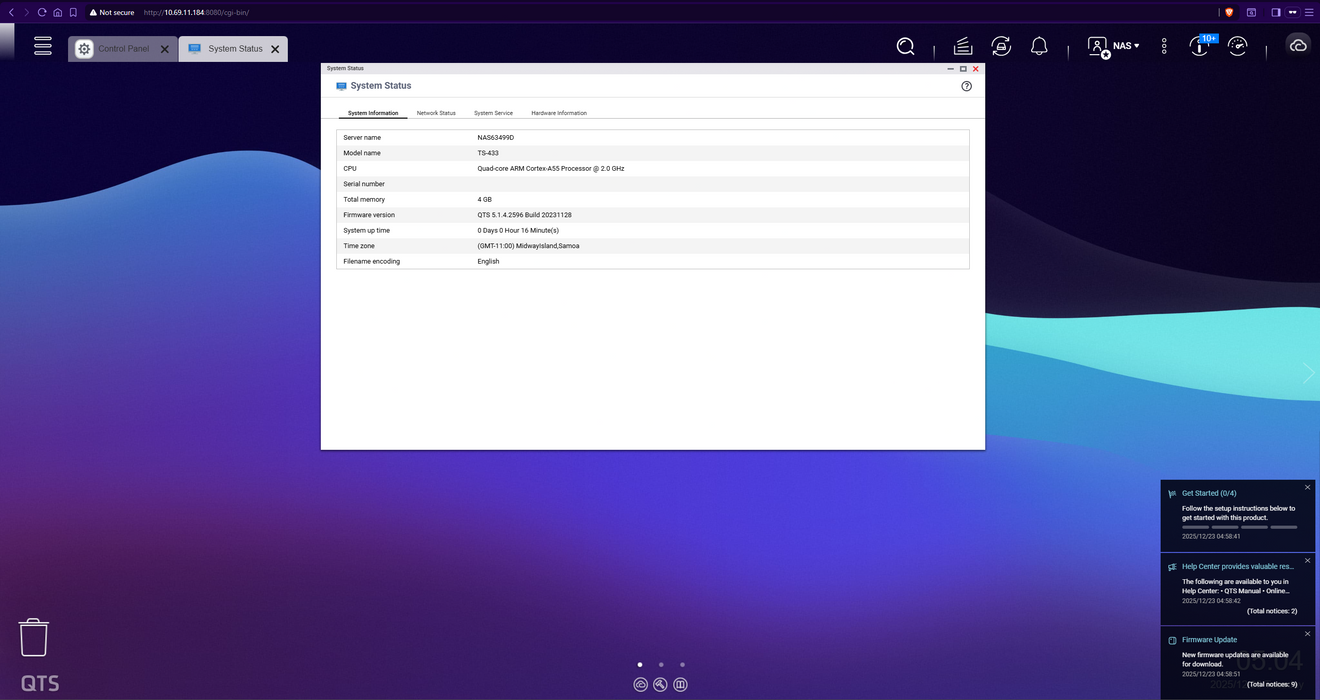Open the info icon with 10+ badge
This screenshot has width=1320, height=700.
1199,47
